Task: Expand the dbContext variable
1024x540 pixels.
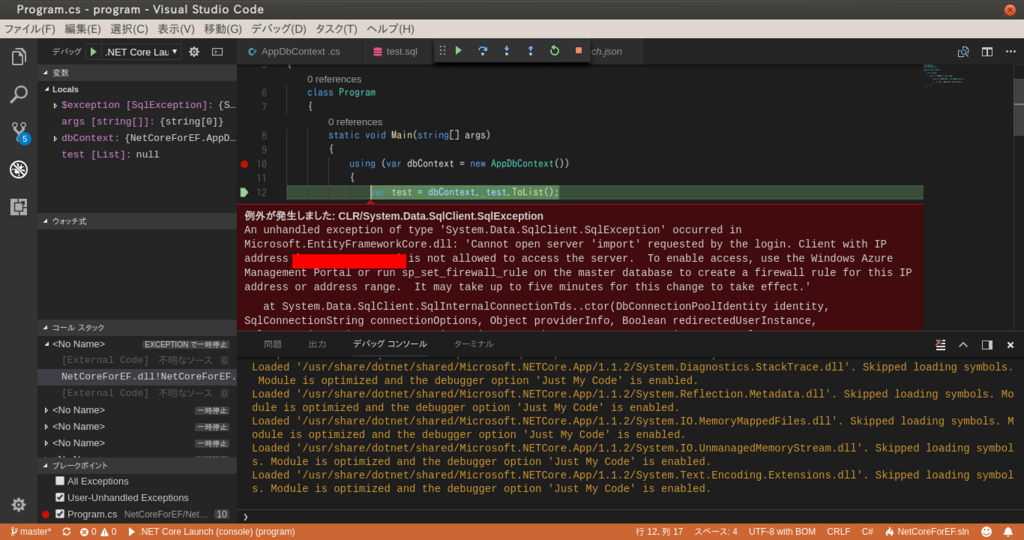Action: (x=56, y=138)
